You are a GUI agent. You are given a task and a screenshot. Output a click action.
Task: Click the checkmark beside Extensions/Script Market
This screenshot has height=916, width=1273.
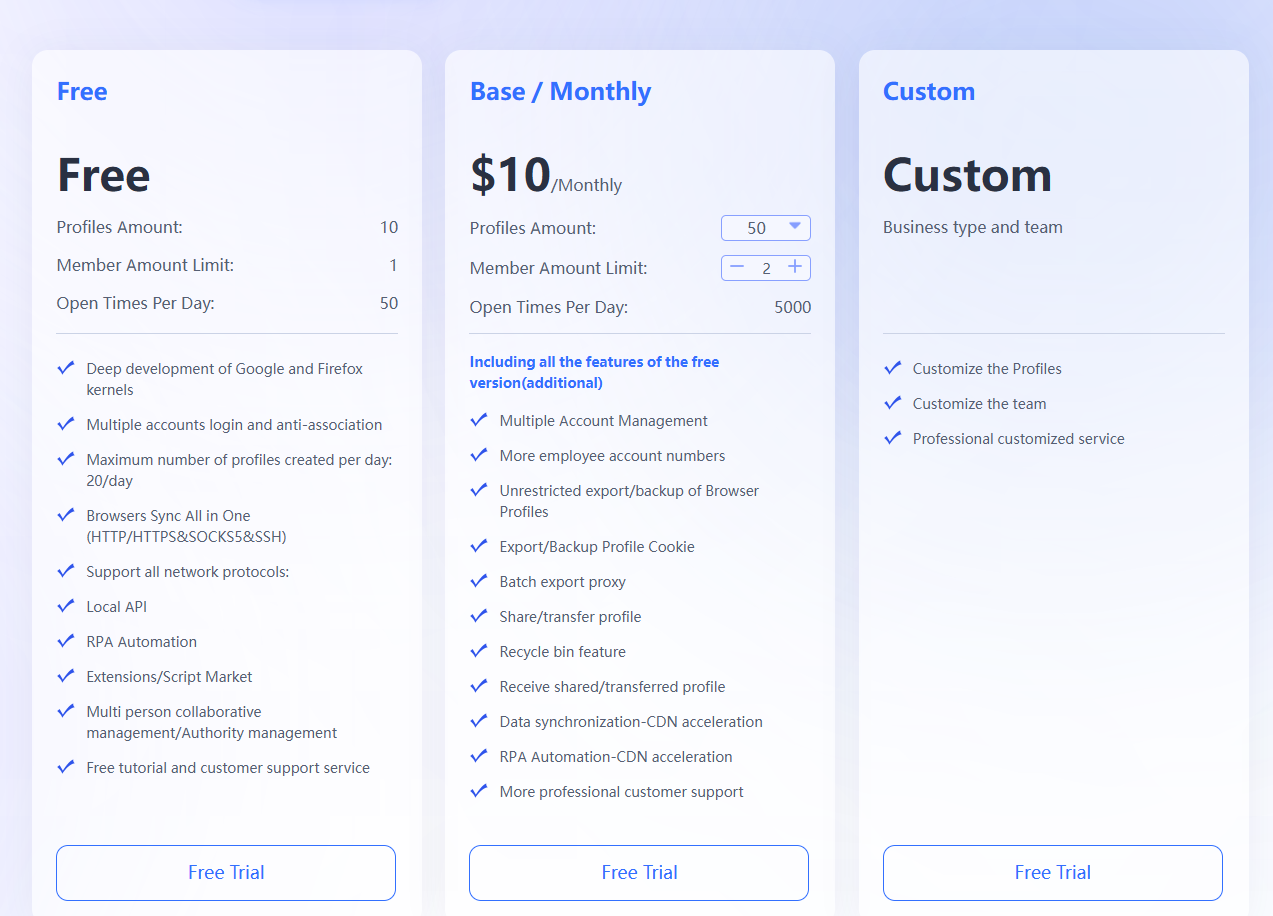coord(66,676)
